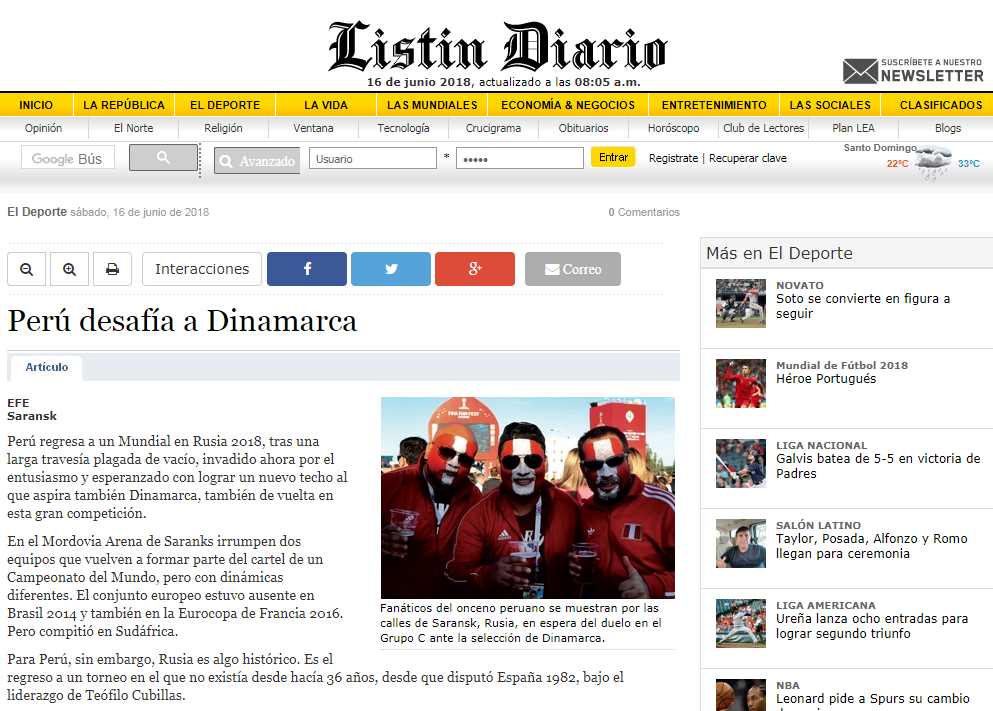The image size is (993, 711).
Task: Open ENTRETENIMIENTO section
Action: click(x=714, y=105)
